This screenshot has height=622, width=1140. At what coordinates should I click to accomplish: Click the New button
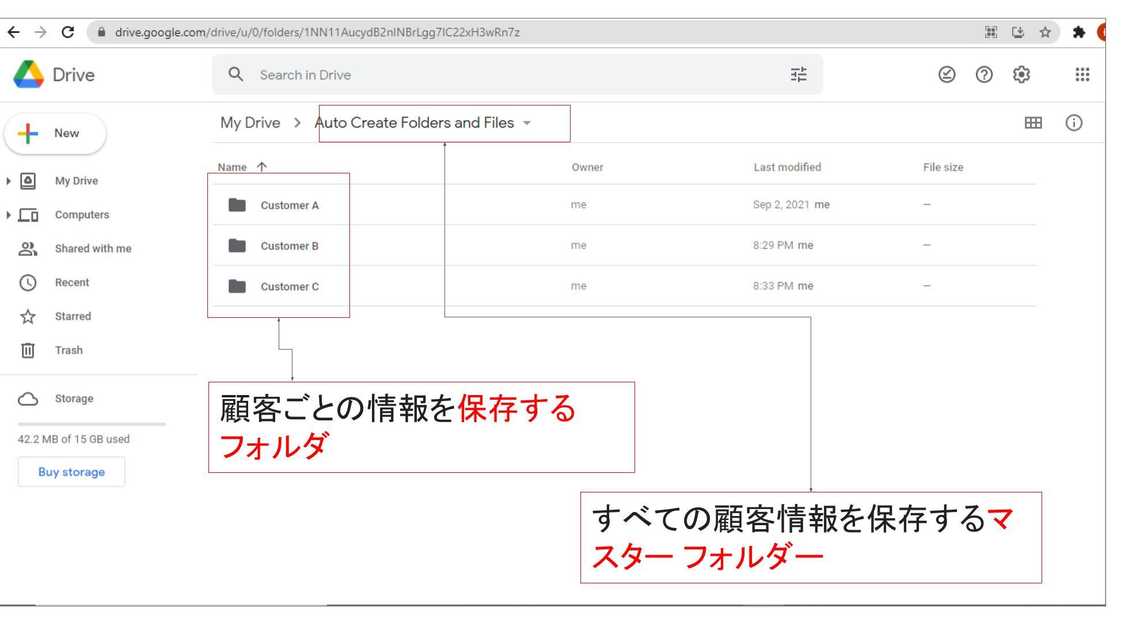pos(55,134)
